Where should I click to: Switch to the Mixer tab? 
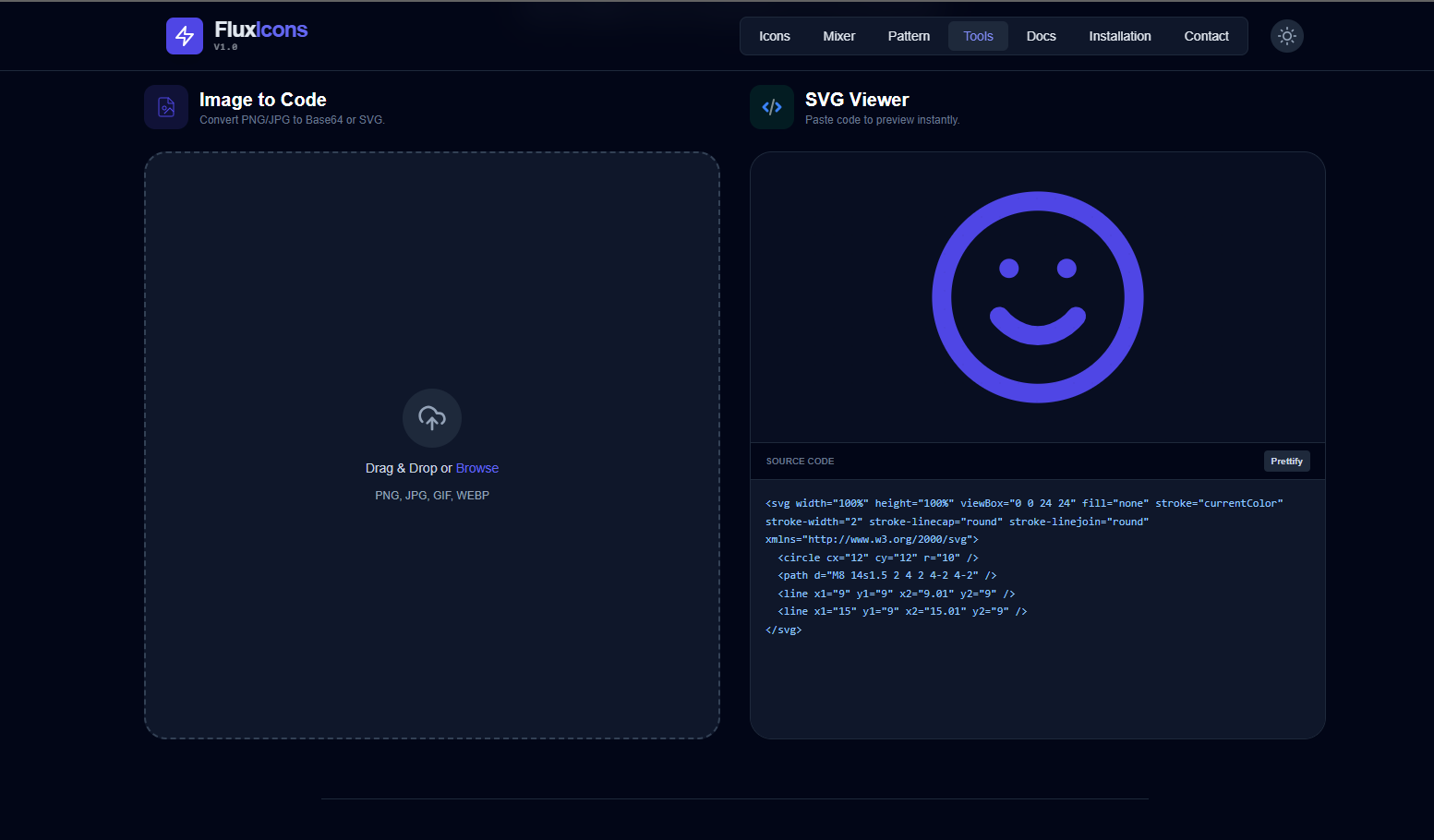[x=838, y=36]
